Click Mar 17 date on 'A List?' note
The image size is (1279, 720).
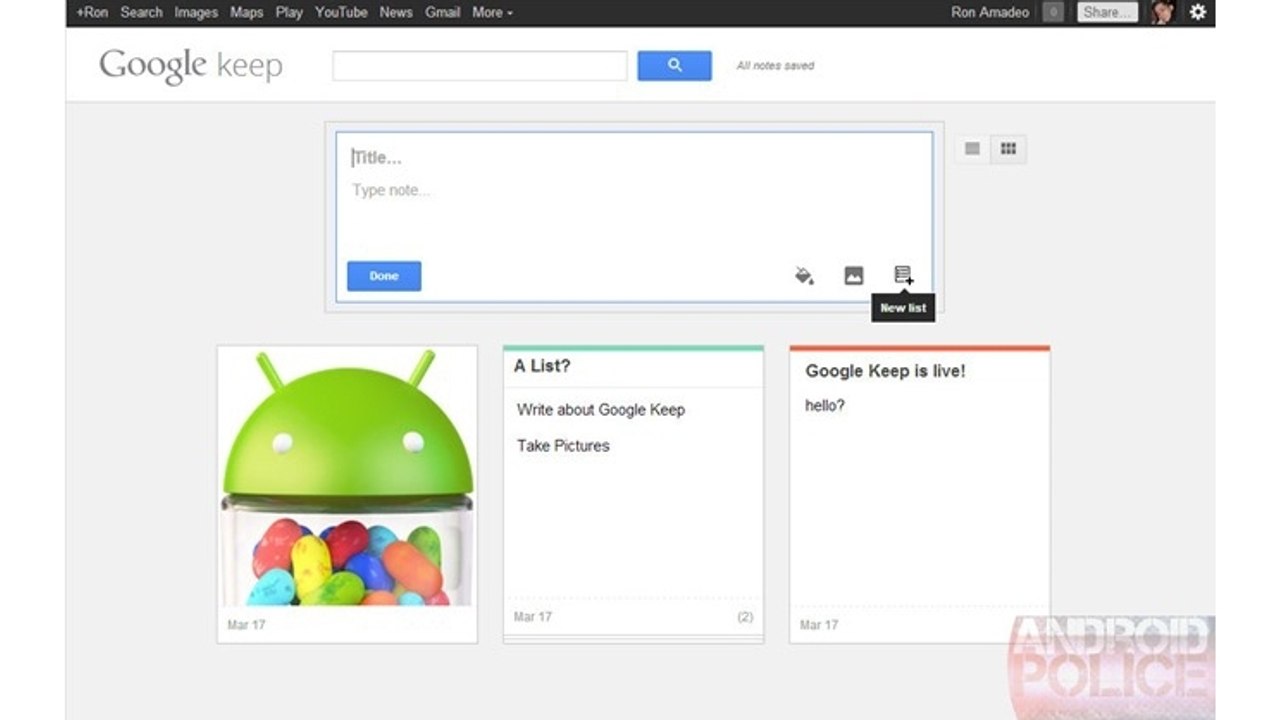click(532, 617)
